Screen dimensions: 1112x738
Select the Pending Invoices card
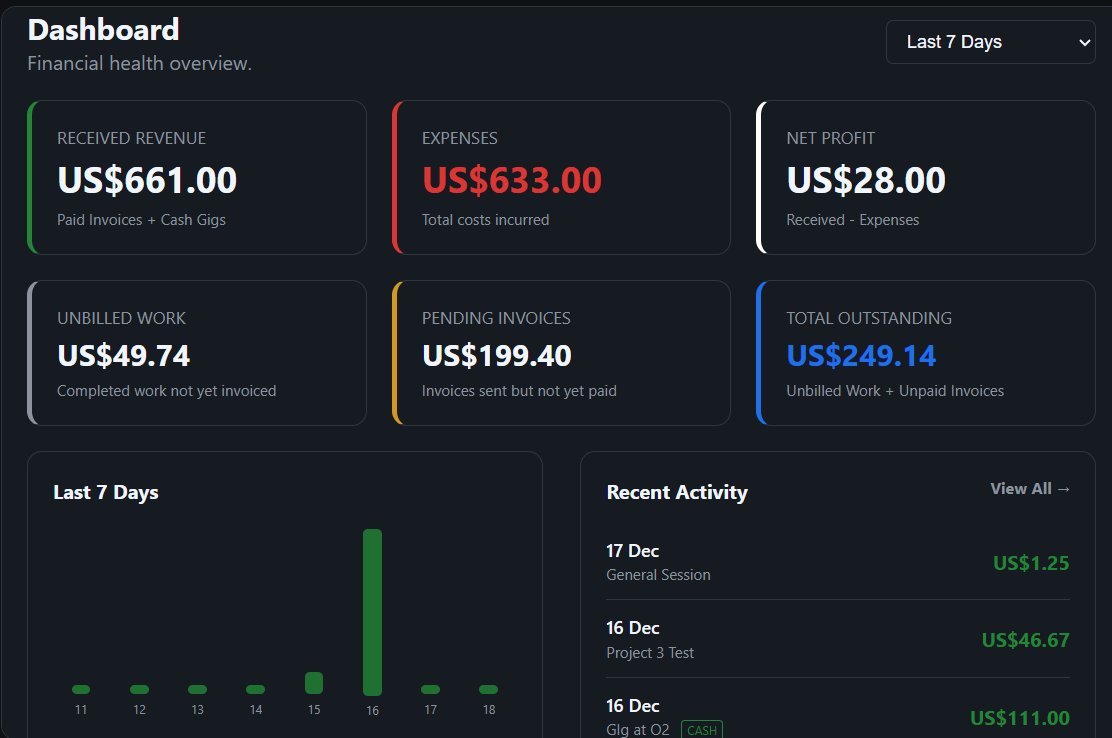tap(561, 352)
